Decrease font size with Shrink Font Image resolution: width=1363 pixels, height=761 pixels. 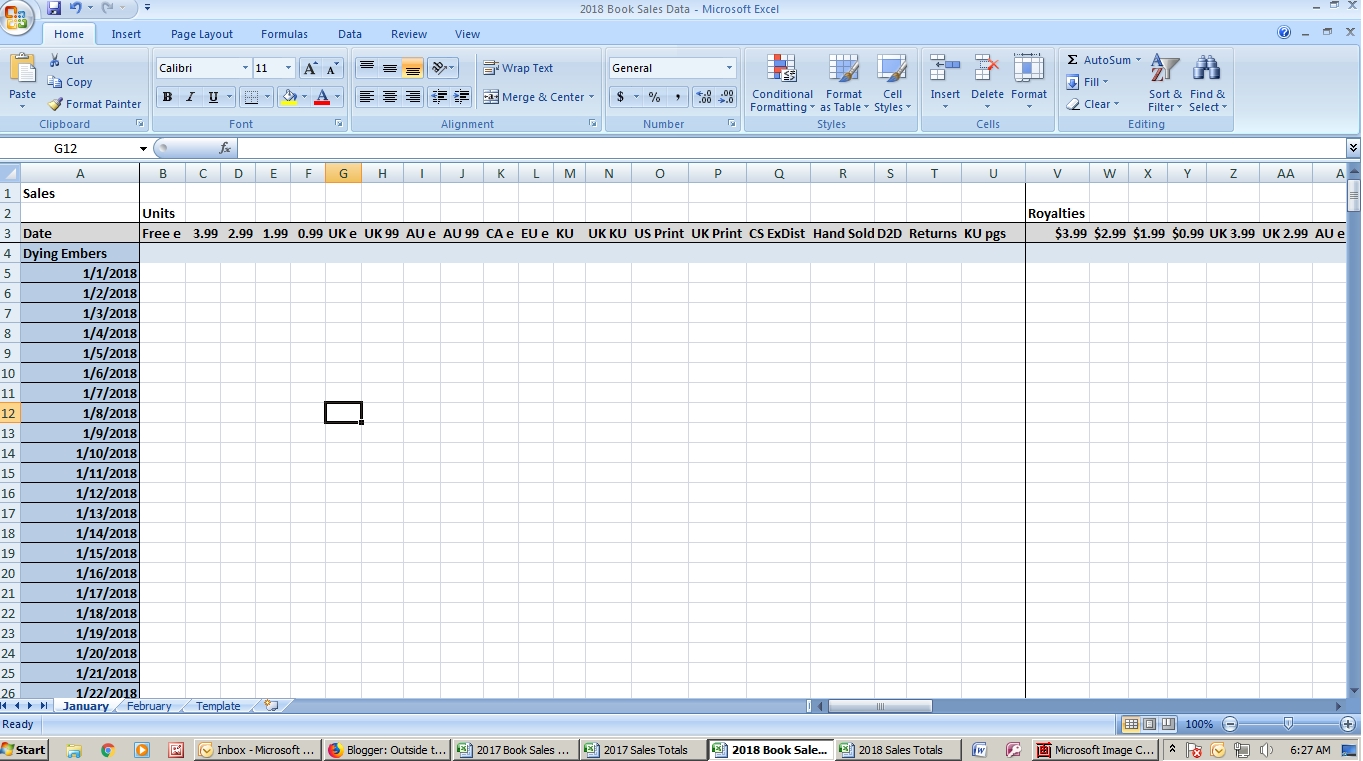(x=332, y=68)
